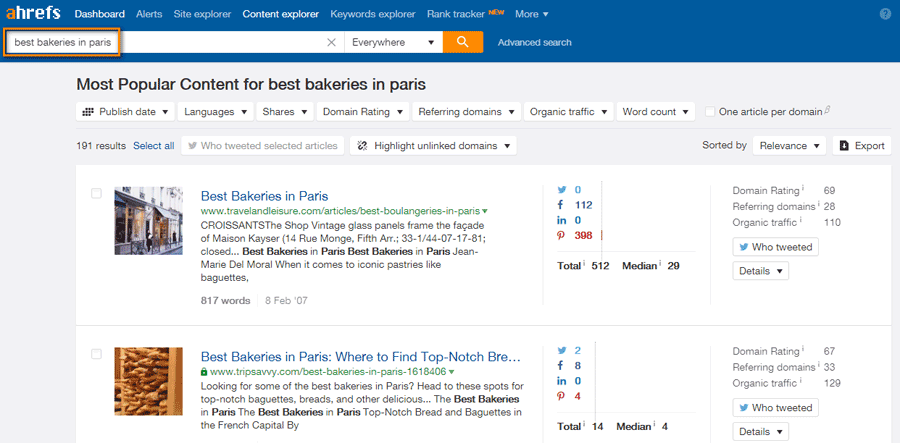Viewport: 900px width, 443px height.
Task: Click the green padlock icon on tripsavvy URL
Action: [x=204, y=372]
